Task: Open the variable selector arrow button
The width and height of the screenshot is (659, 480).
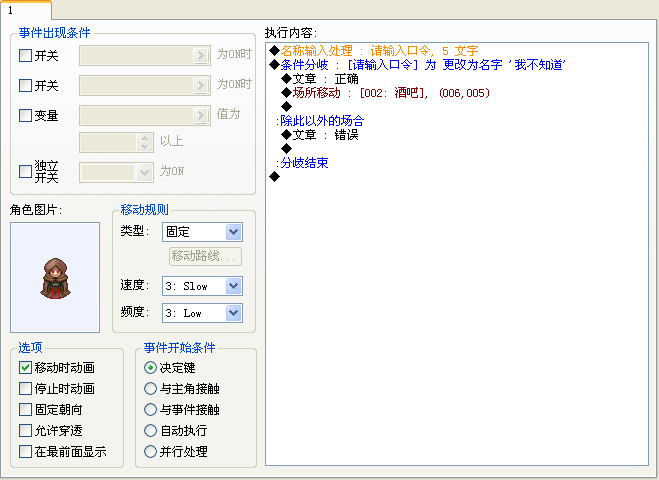Action: [201, 115]
